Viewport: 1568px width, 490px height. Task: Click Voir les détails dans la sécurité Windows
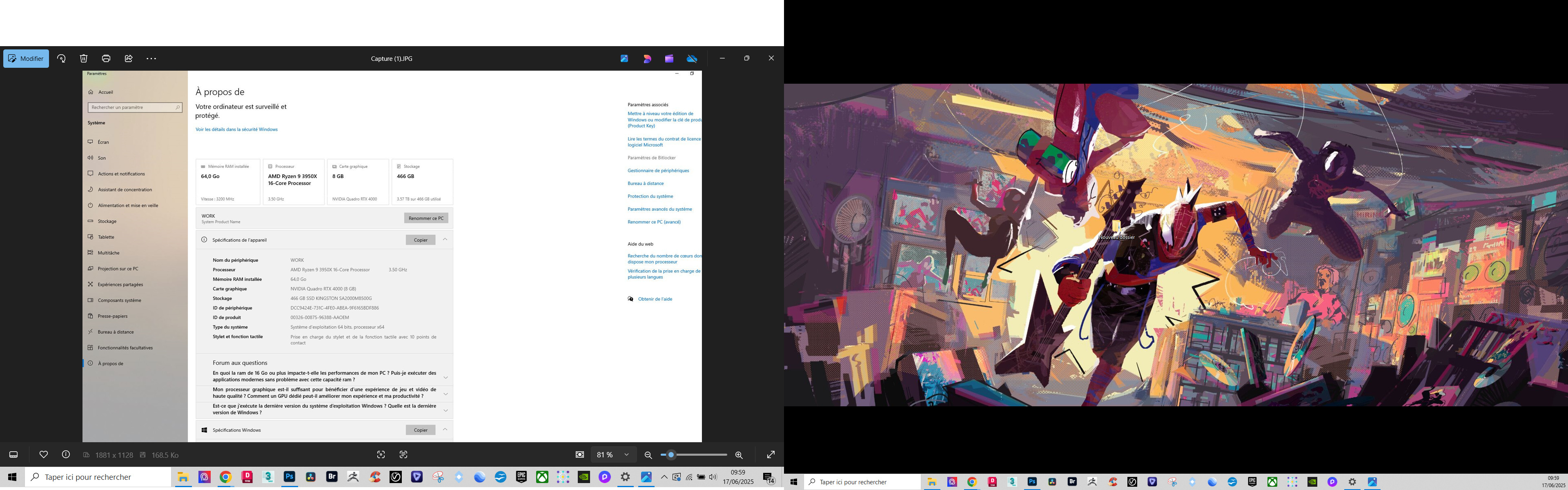point(236,129)
